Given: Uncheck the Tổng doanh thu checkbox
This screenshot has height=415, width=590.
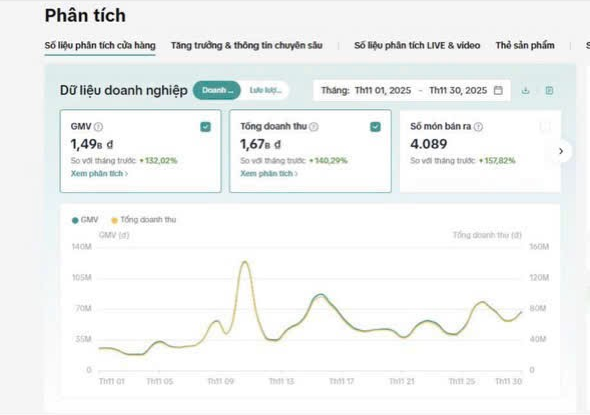Looking at the screenshot, I should (x=375, y=127).
